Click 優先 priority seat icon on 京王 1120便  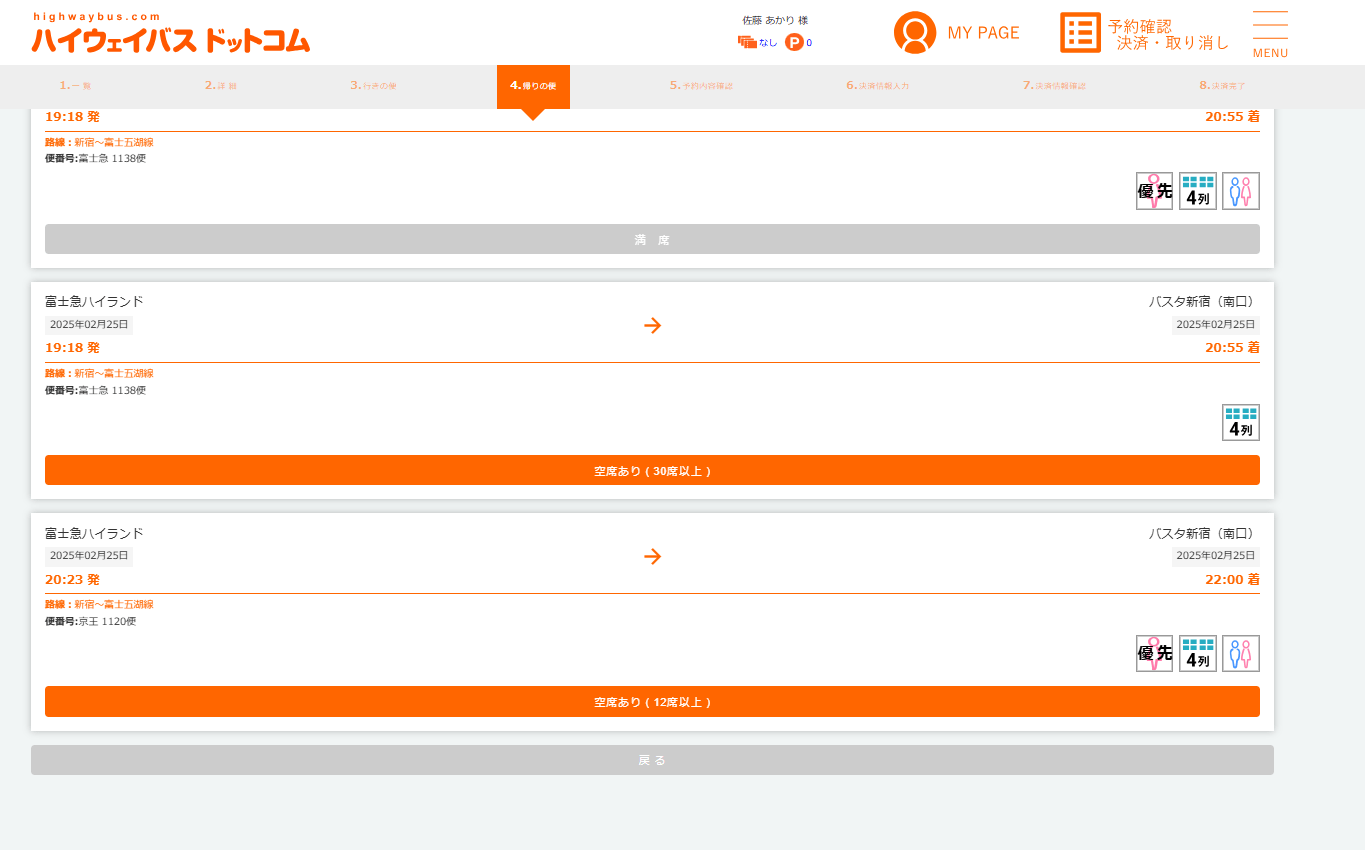pyautogui.click(x=1154, y=654)
